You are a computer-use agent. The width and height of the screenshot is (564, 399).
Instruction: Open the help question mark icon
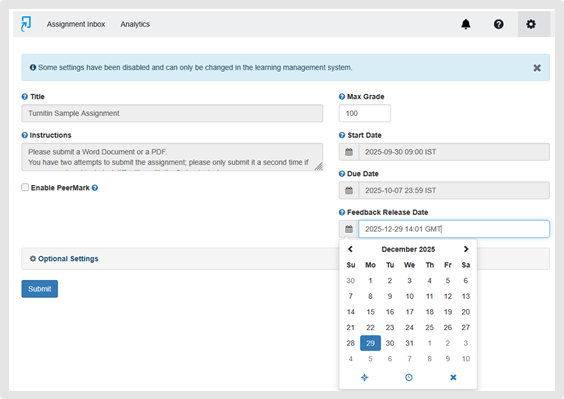coord(499,24)
